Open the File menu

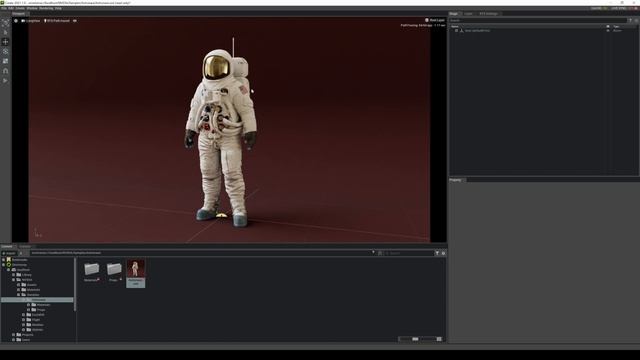pos(4,8)
